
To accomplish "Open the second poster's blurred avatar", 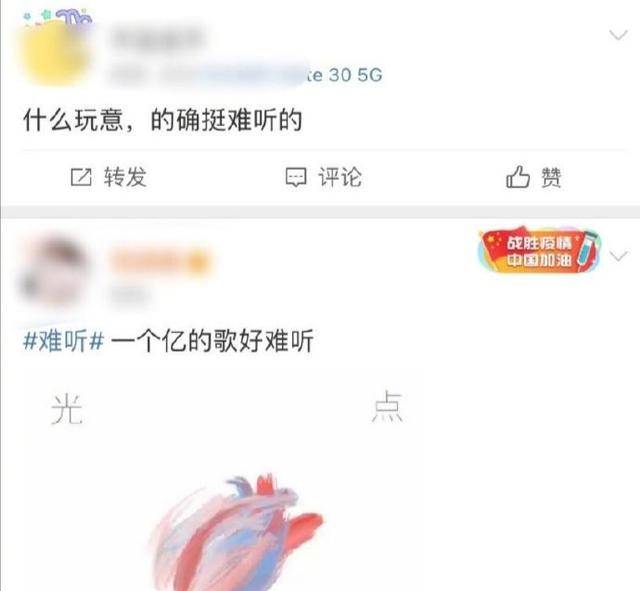I will (x=54, y=271).
